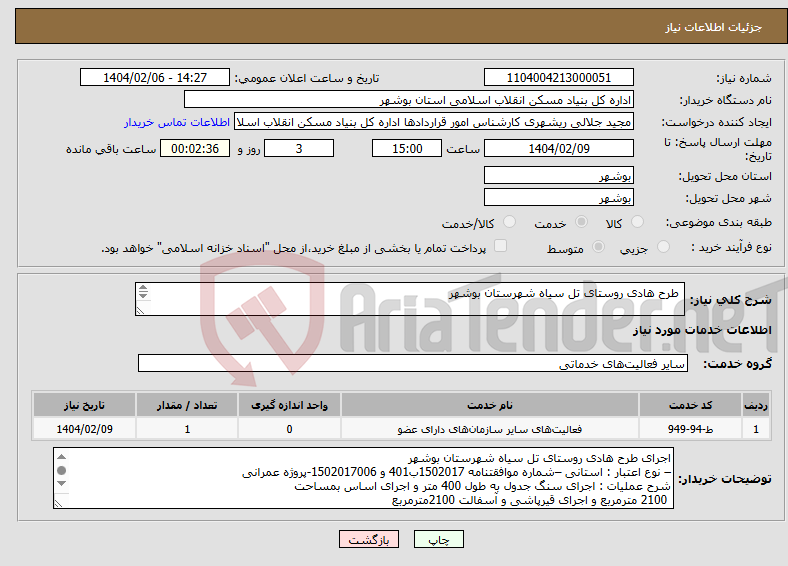
Task: Click the response deadline date field 1404/02/09
Action: (558, 148)
